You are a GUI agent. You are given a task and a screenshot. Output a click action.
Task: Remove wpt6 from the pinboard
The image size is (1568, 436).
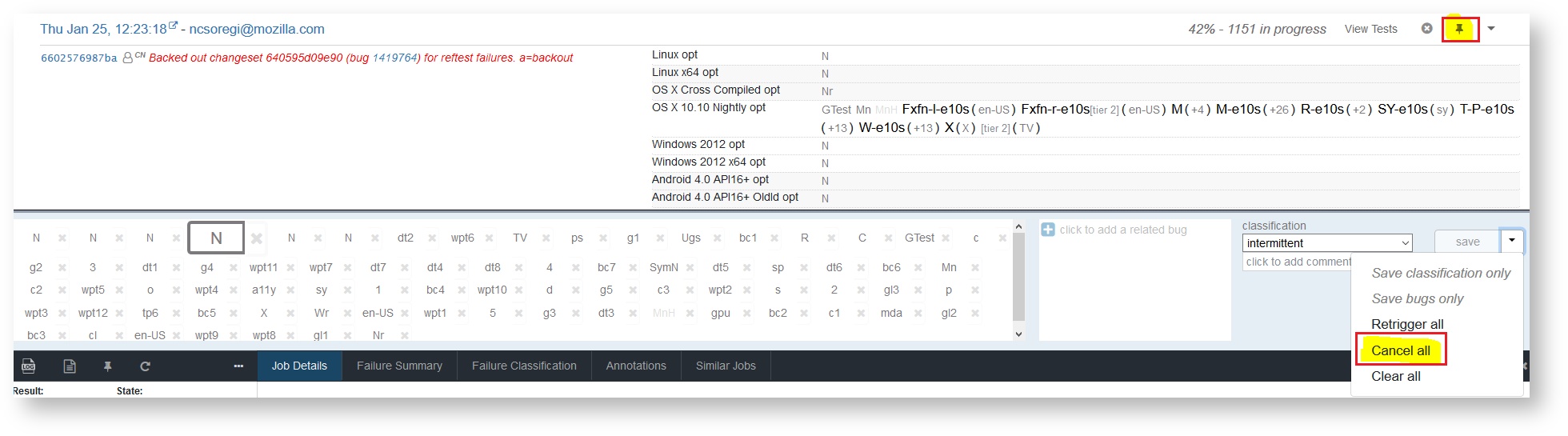point(489,238)
